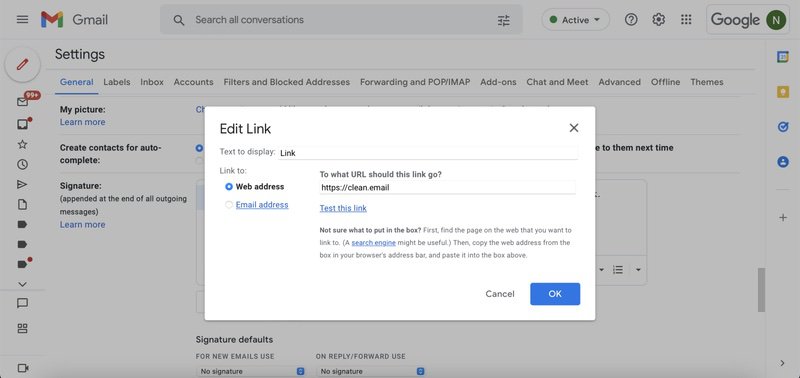Open search options filter icon
The height and width of the screenshot is (378, 800).
(504, 20)
